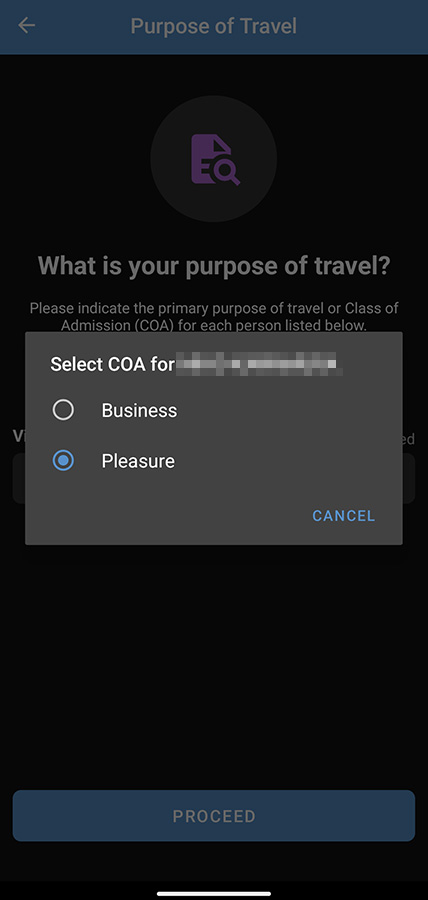
Task: Click the Class of Admission description text
Action: point(214,317)
